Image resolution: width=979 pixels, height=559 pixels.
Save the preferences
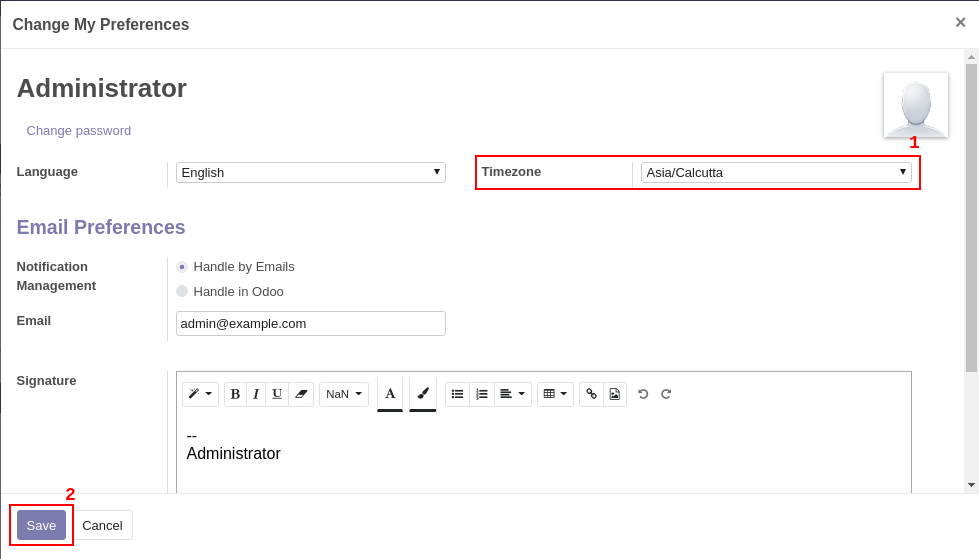tap(41, 525)
